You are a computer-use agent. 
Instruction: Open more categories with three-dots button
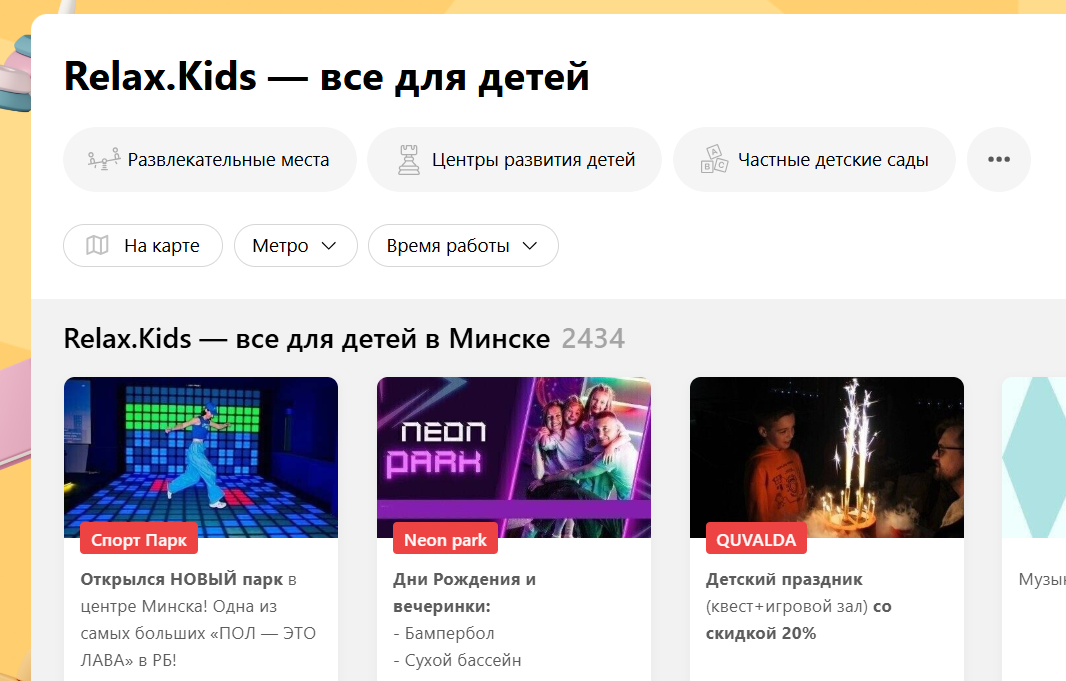[999, 159]
